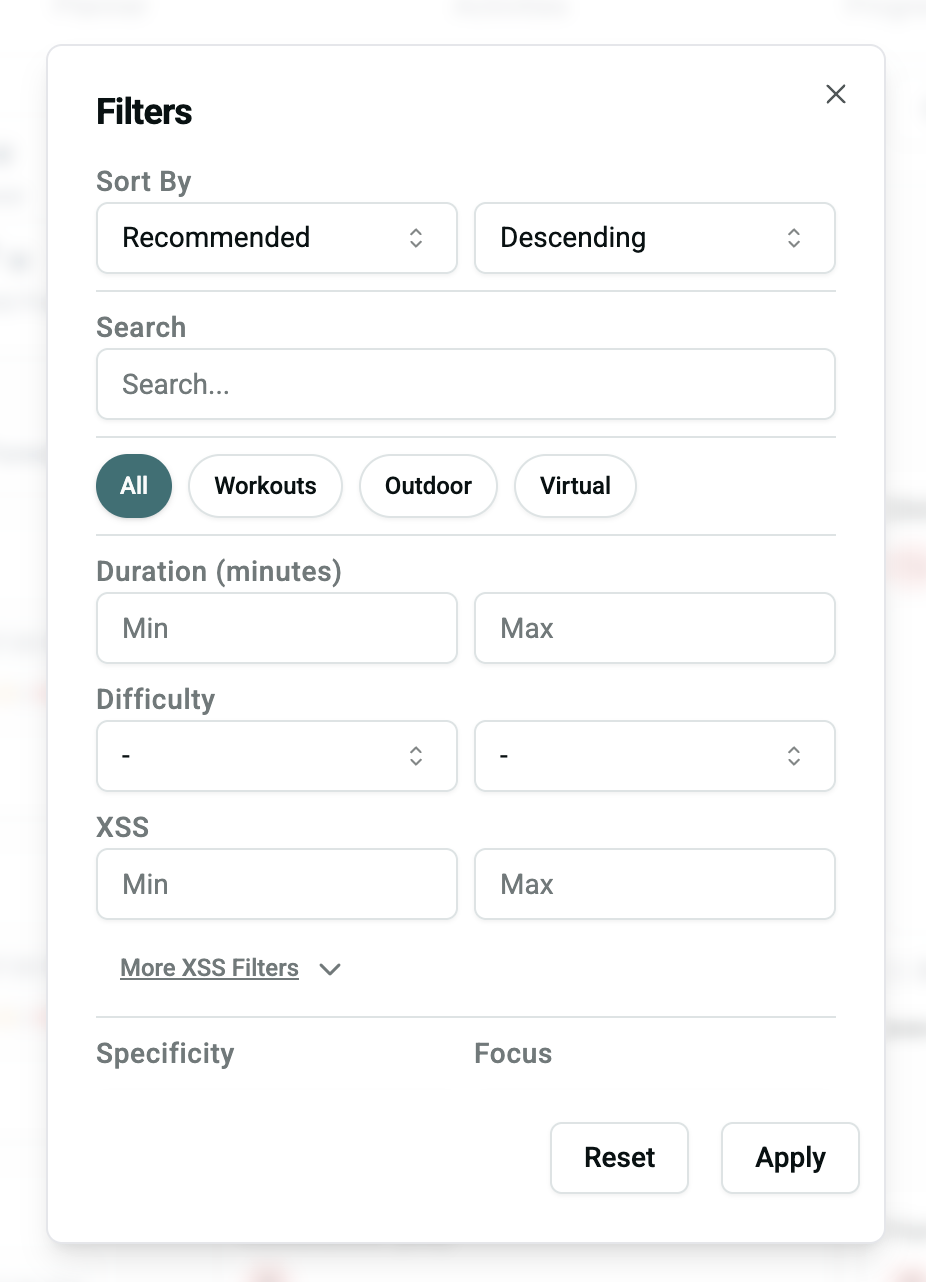Image resolution: width=926 pixels, height=1282 pixels.
Task: Open the Descending order dropdown
Action: (654, 238)
